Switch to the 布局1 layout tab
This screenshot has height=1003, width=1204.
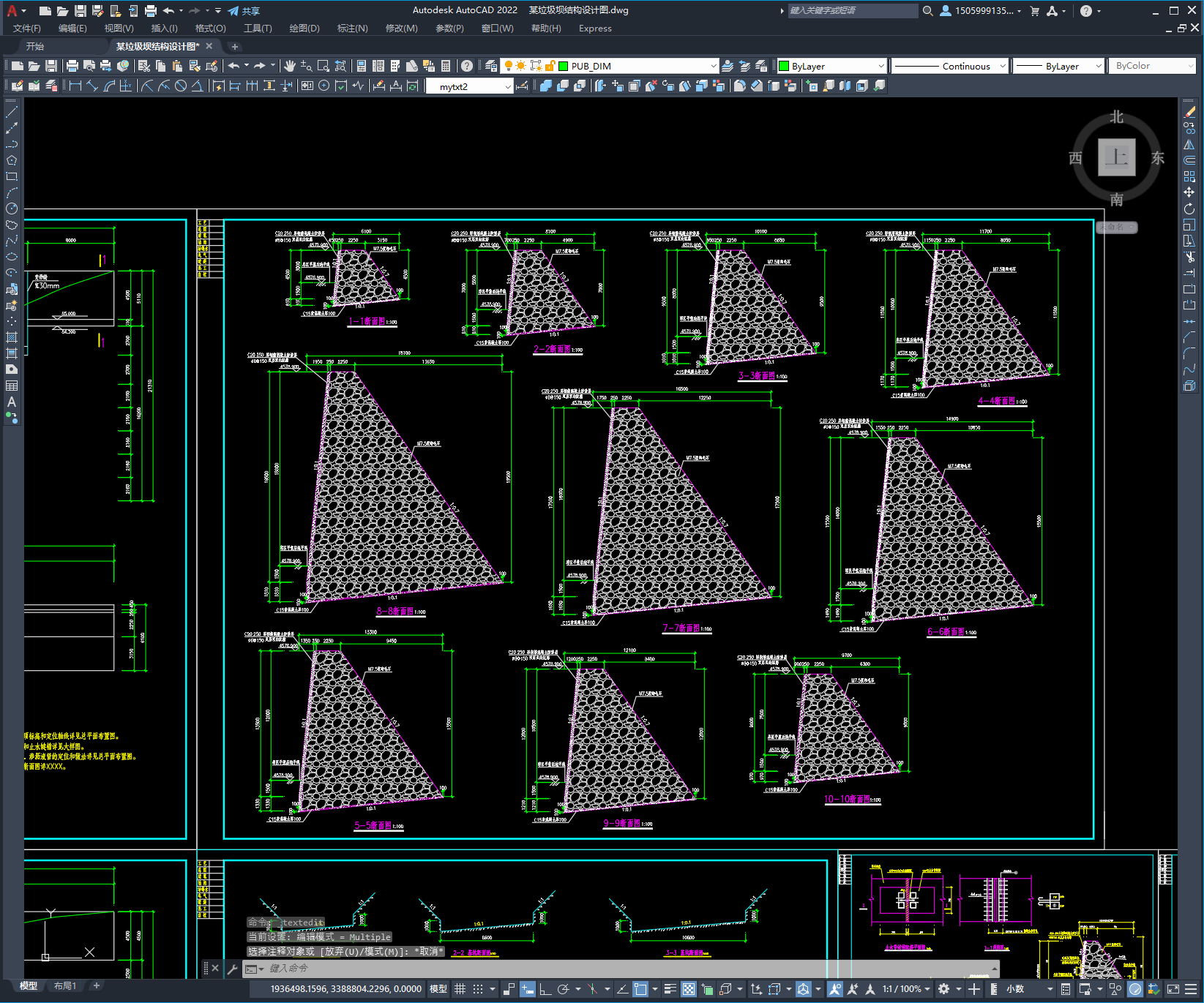(65, 986)
